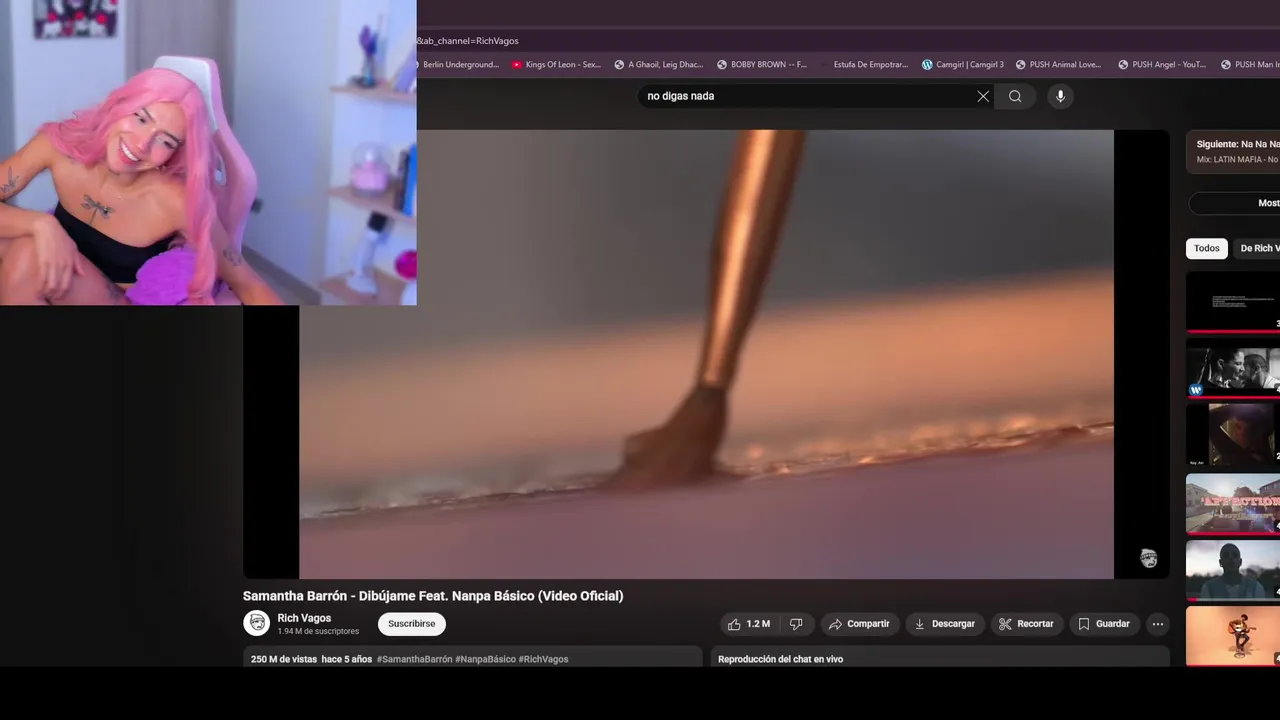
Task: Open the Camgirl | Camgirl 3 bookmark
Action: pos(962,64)
